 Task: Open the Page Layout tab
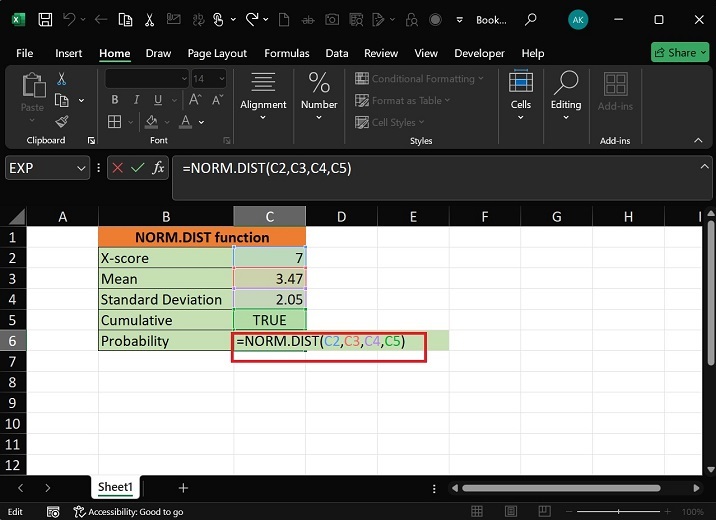tap(217, 53)
